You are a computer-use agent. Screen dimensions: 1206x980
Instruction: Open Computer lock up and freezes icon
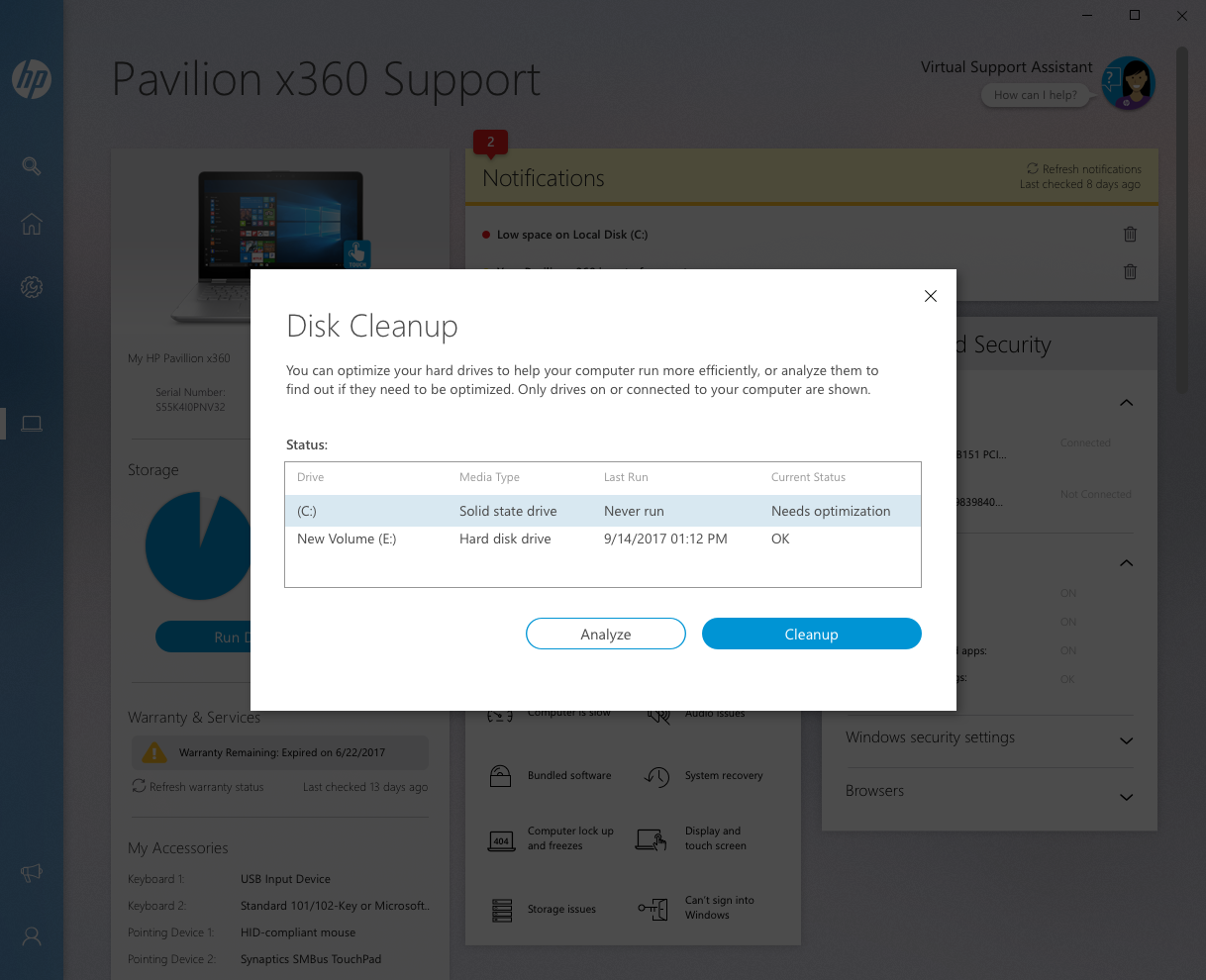coord(501,839)
